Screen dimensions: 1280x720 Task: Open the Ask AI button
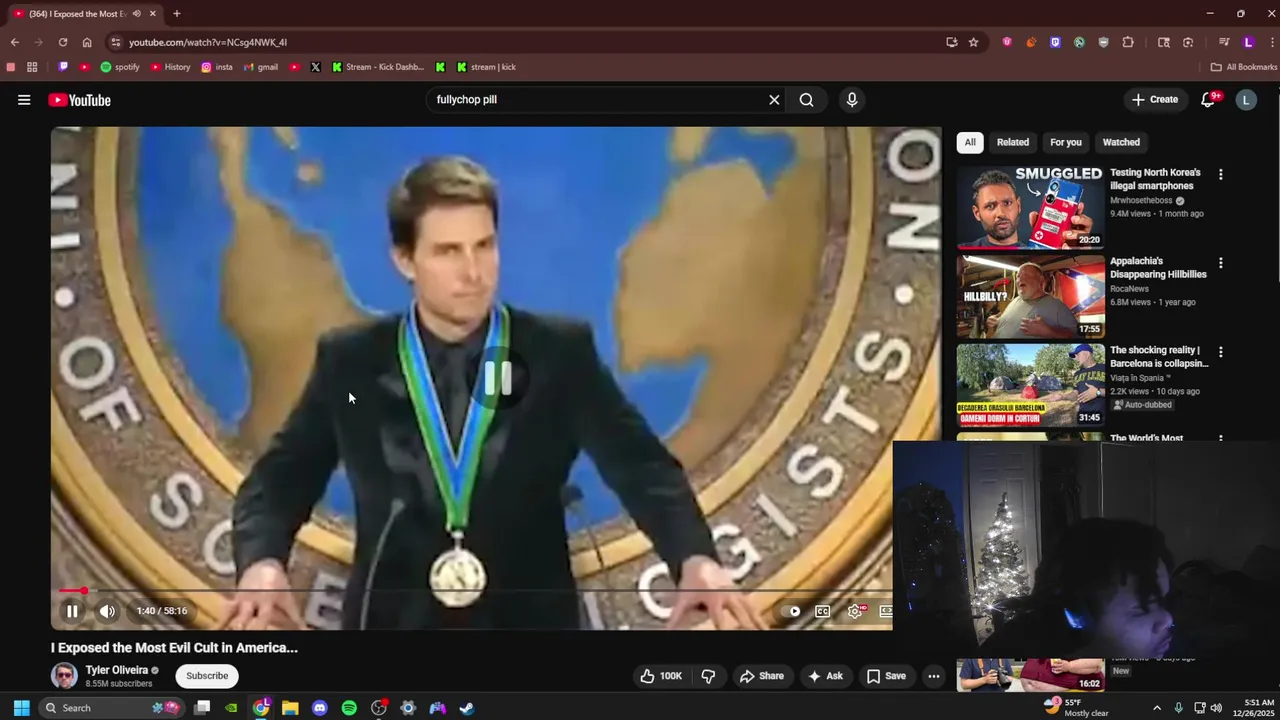pyautogui.click(x=825, y=676)
